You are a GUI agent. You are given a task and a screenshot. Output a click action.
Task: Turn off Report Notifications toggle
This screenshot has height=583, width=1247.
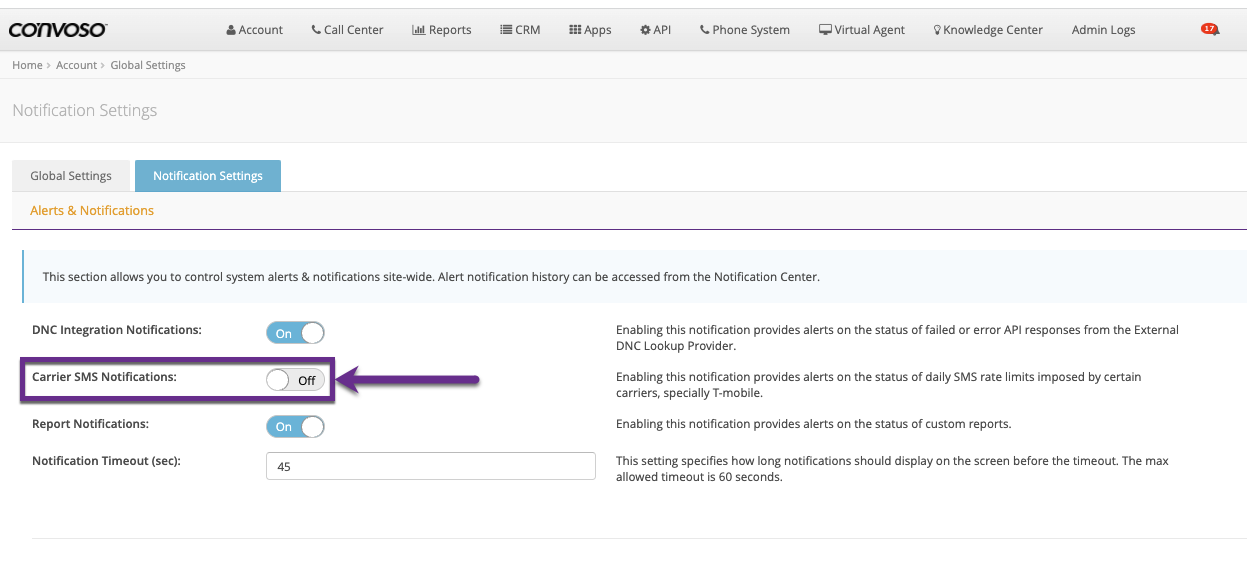[x=295, y=427]
